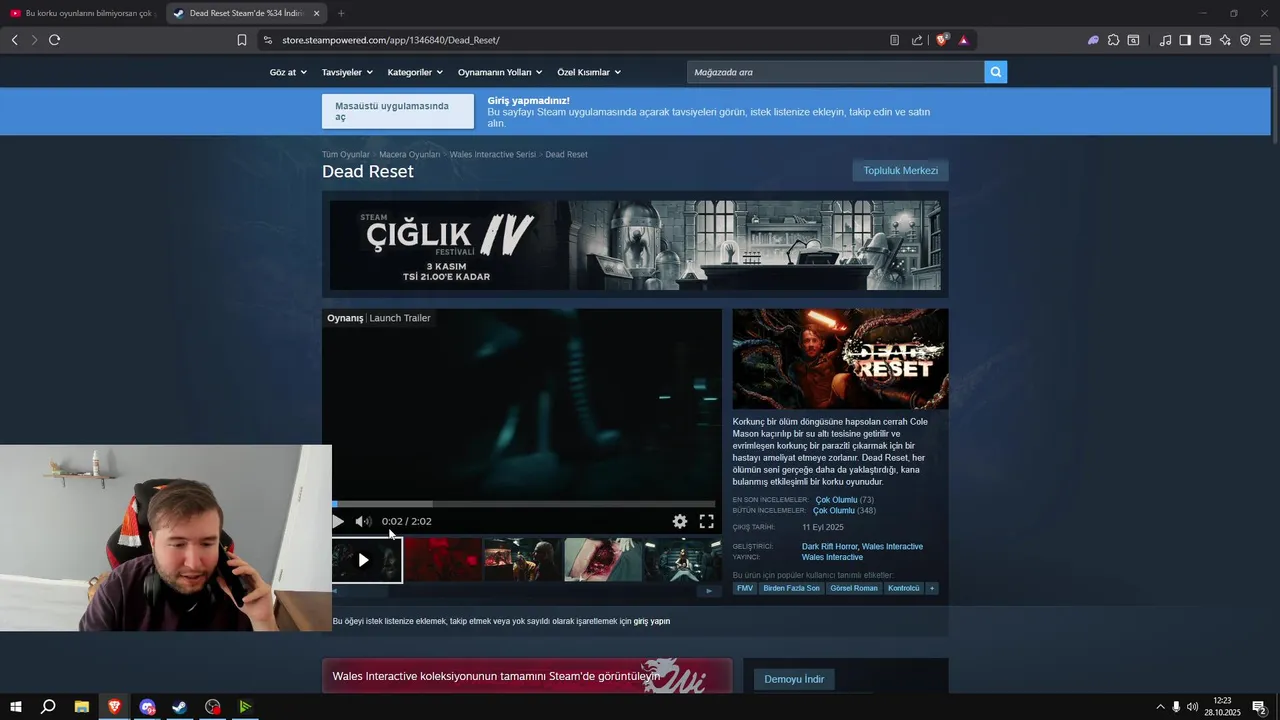Open Brave Rewards triangle icon
The image size is (1280, 720).
point(963,40)
